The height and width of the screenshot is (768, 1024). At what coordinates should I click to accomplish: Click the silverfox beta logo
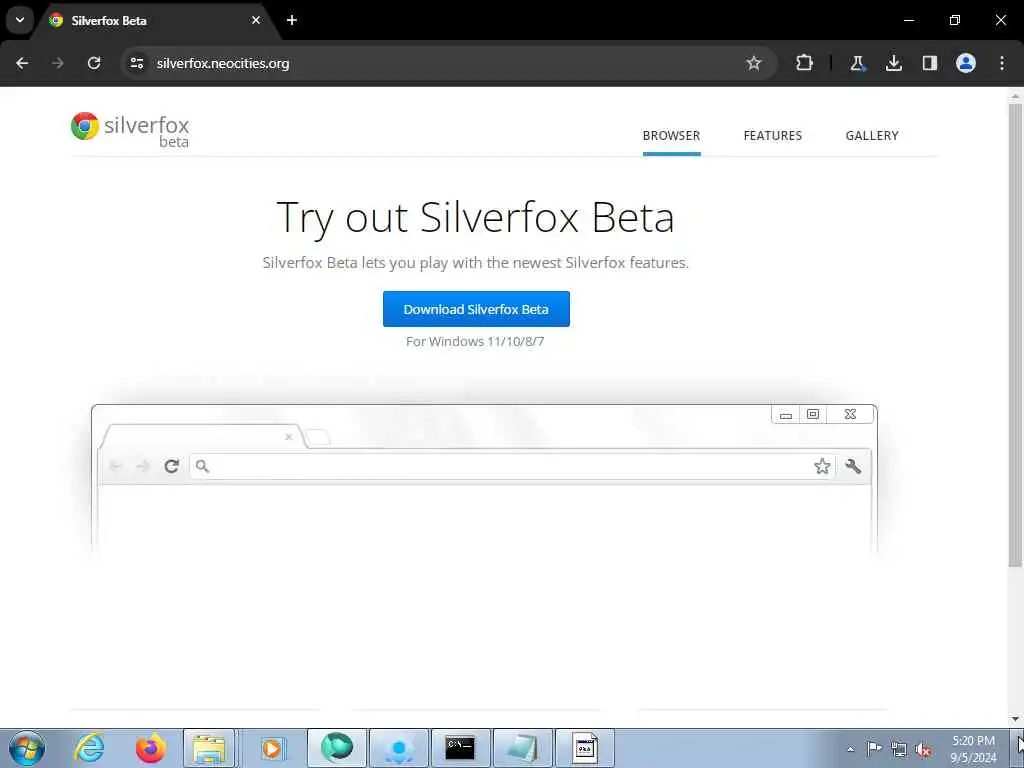pos(130,129)
